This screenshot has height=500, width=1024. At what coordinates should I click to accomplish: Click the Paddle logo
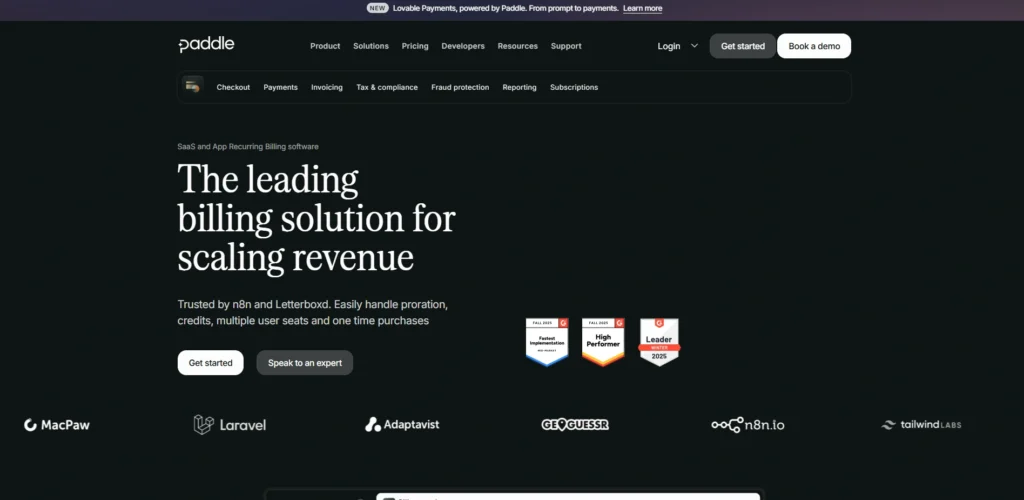coord(206,45)
